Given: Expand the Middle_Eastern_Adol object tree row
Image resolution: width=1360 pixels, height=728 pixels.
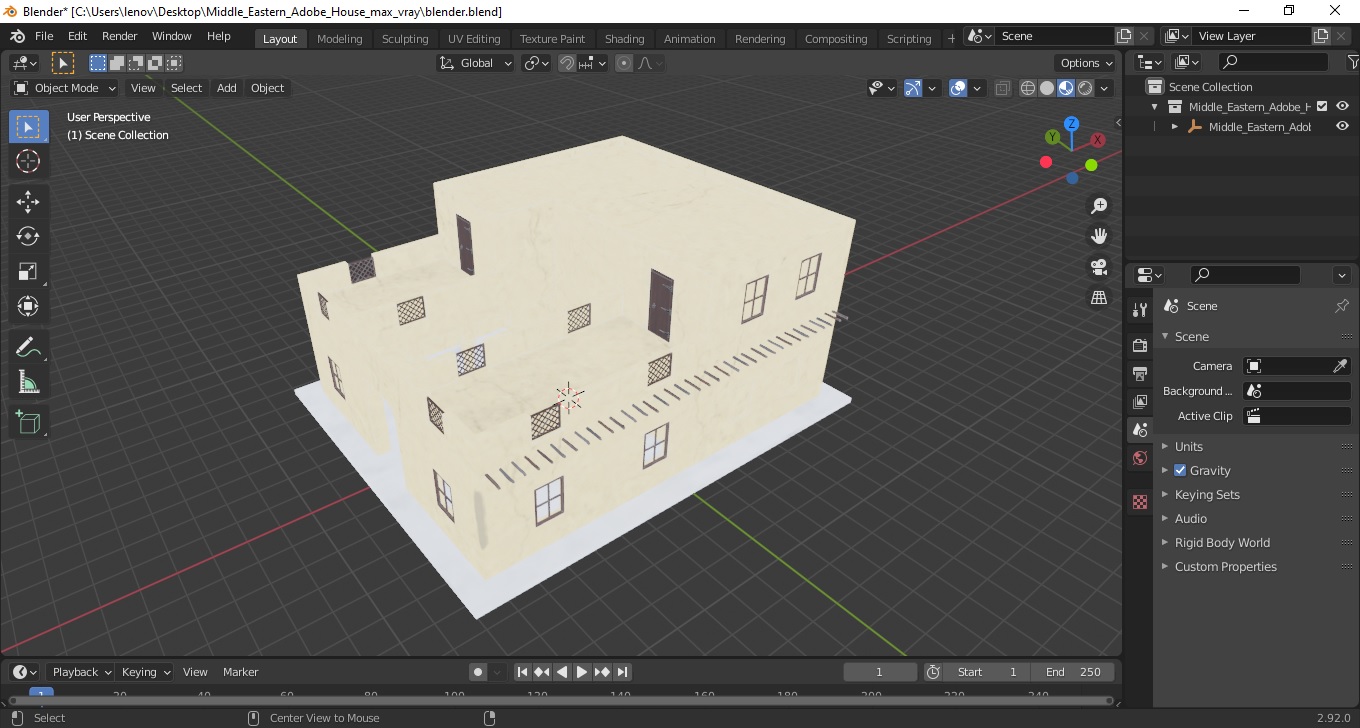Looking at the screenshot, I should tap(1175, 127).
